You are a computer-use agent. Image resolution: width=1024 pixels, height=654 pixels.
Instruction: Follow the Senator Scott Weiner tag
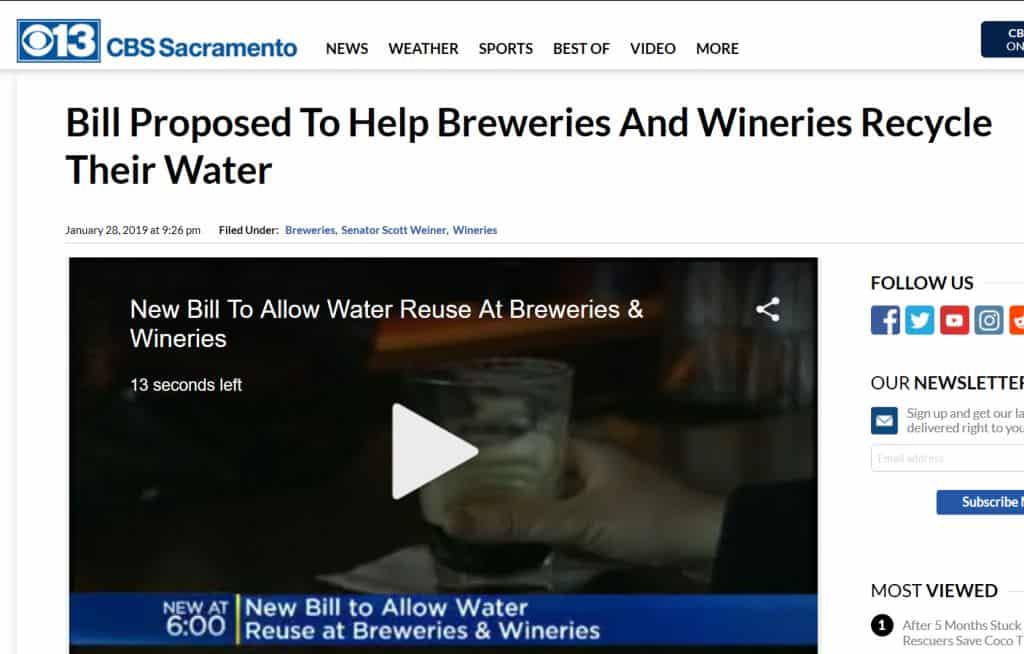(394, 230)
